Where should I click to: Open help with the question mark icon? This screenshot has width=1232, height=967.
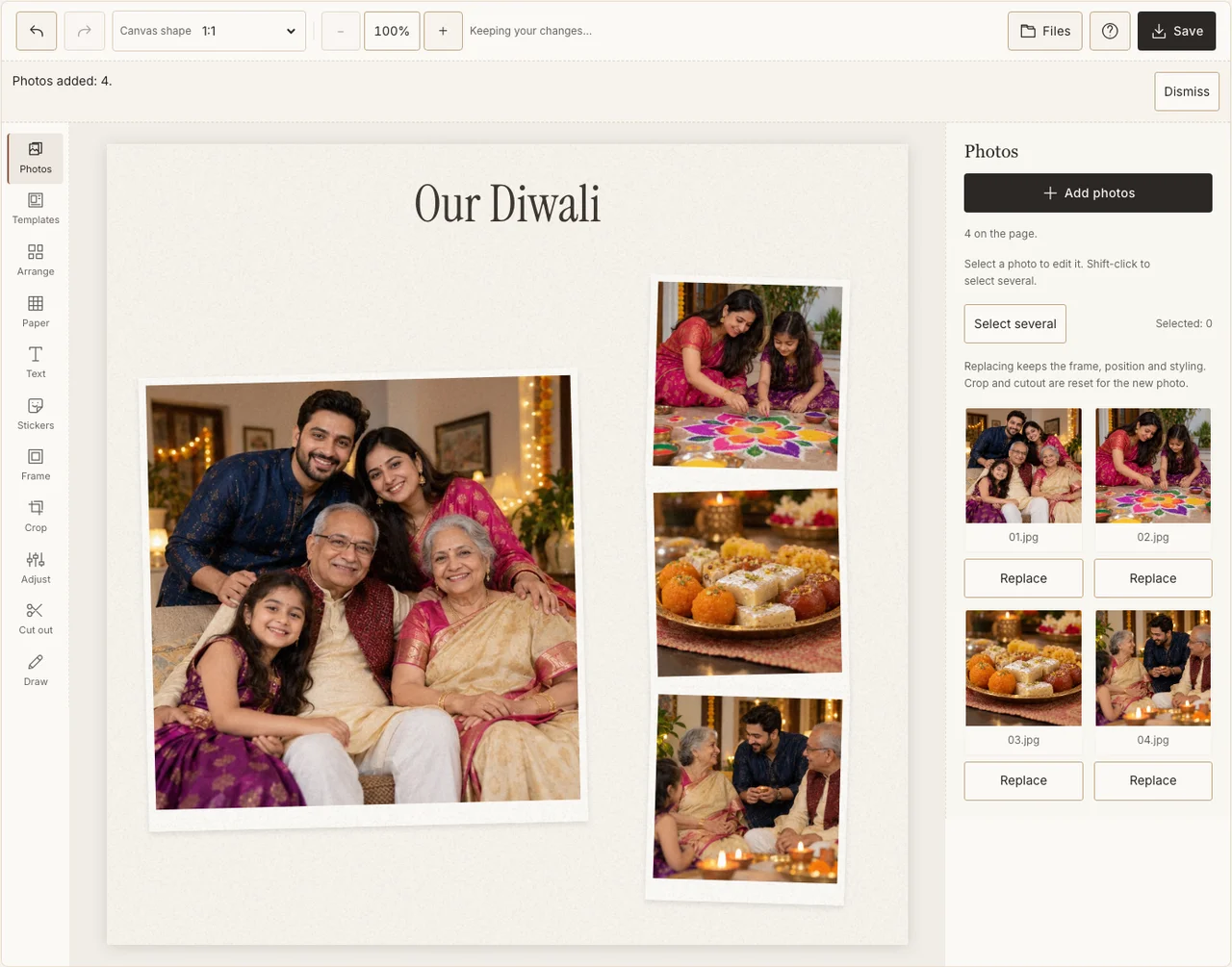click(x=1110, y=31)
